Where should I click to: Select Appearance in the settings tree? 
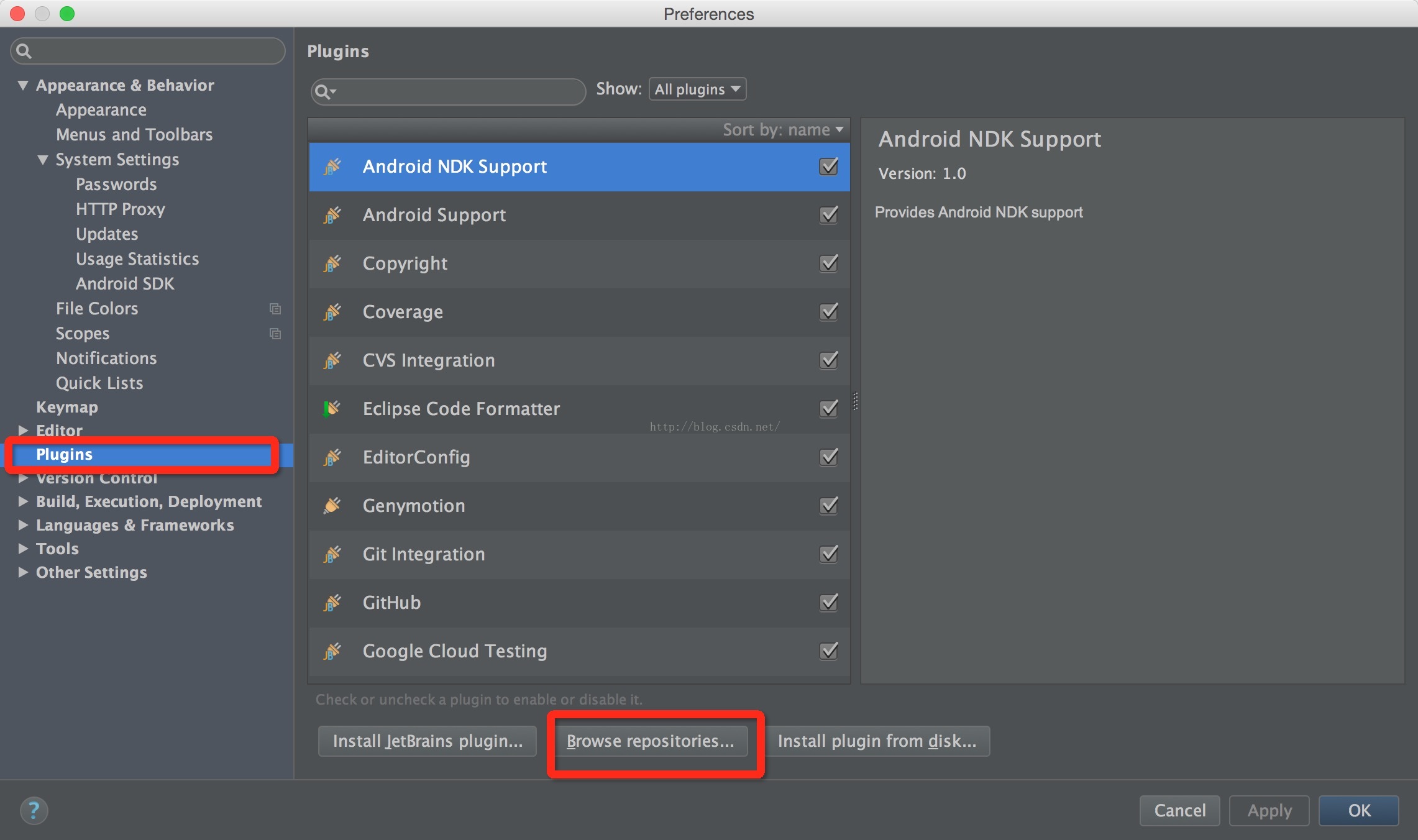(101, 110)
